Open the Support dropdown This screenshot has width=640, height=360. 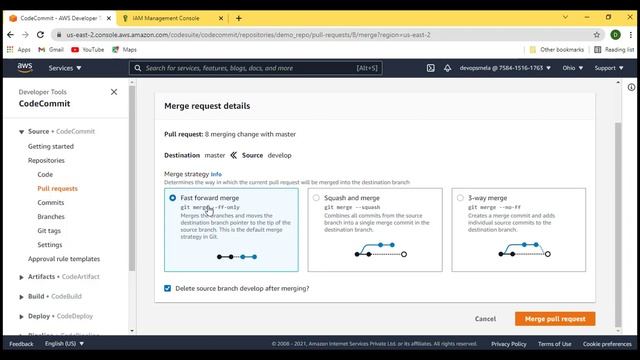click(x=609, y=68)
